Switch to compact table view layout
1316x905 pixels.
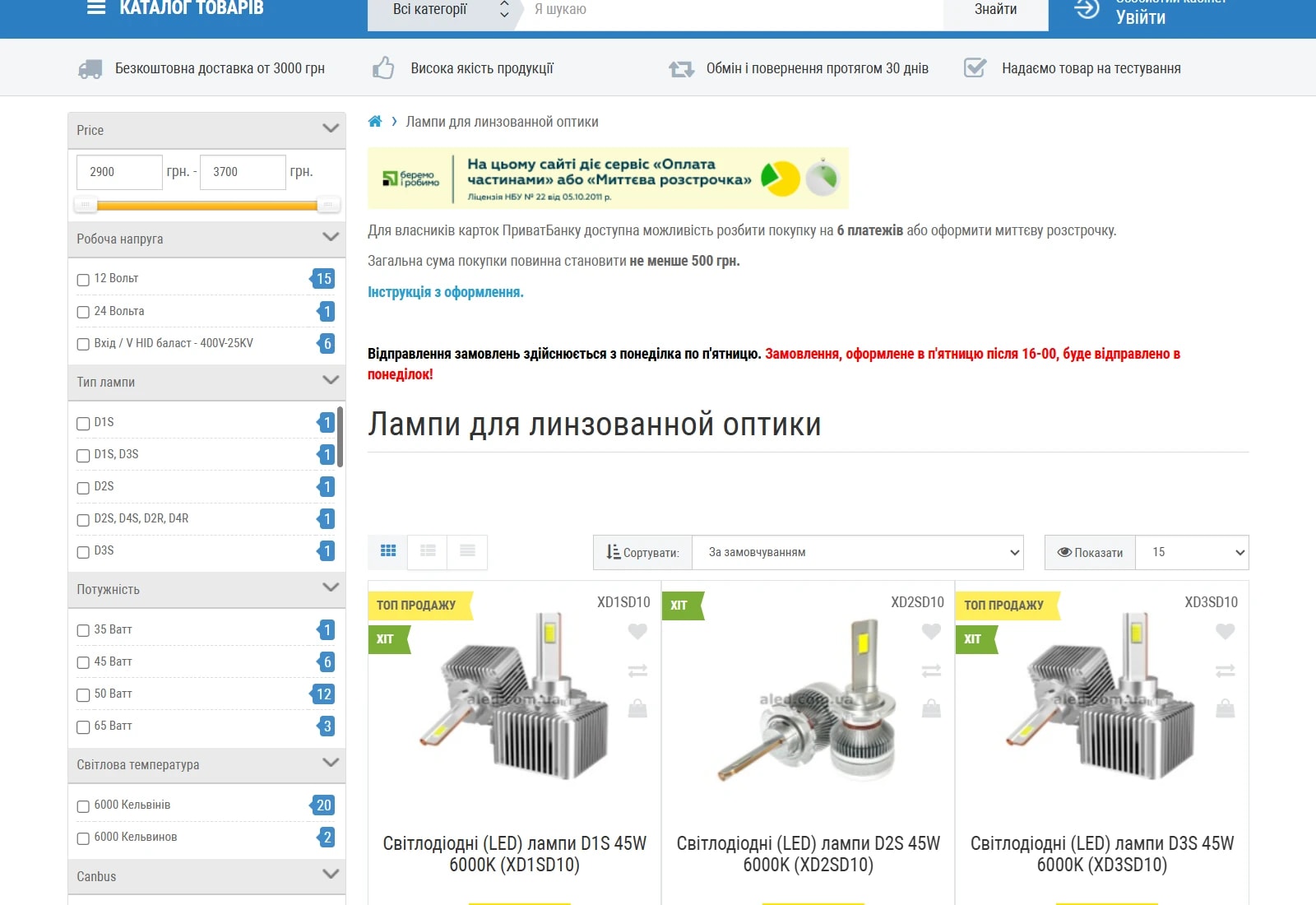[467, 550]
